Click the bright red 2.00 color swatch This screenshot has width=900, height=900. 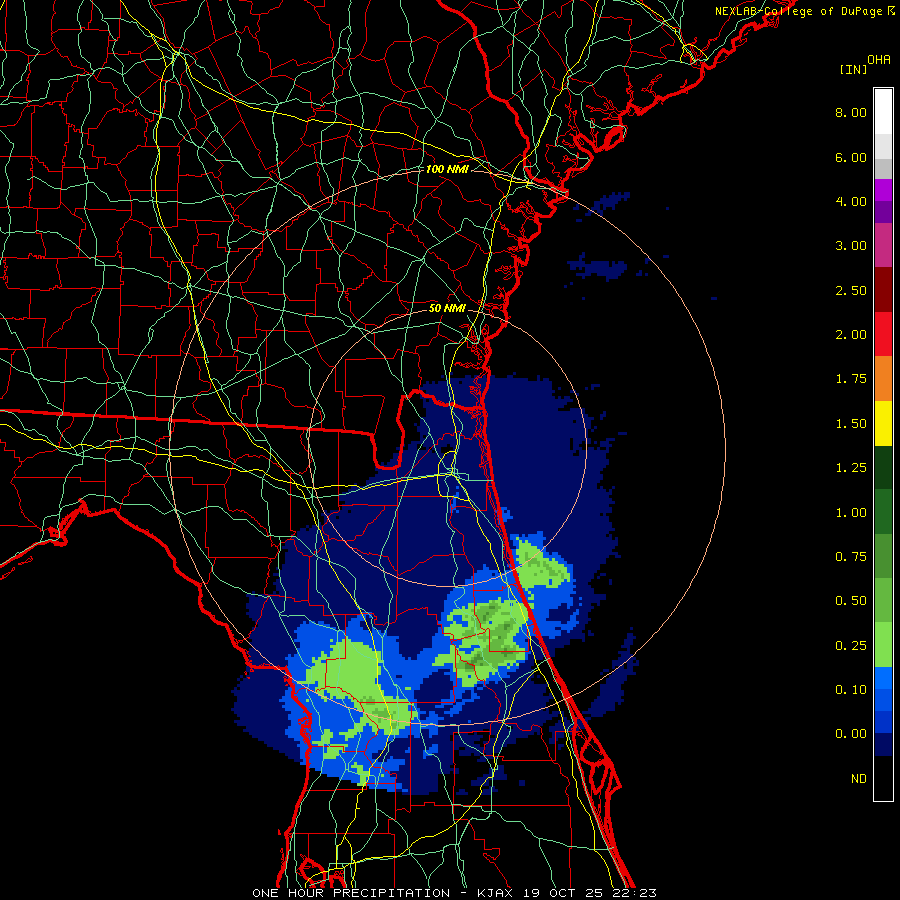pyautogui.click(x=883, y=334)
